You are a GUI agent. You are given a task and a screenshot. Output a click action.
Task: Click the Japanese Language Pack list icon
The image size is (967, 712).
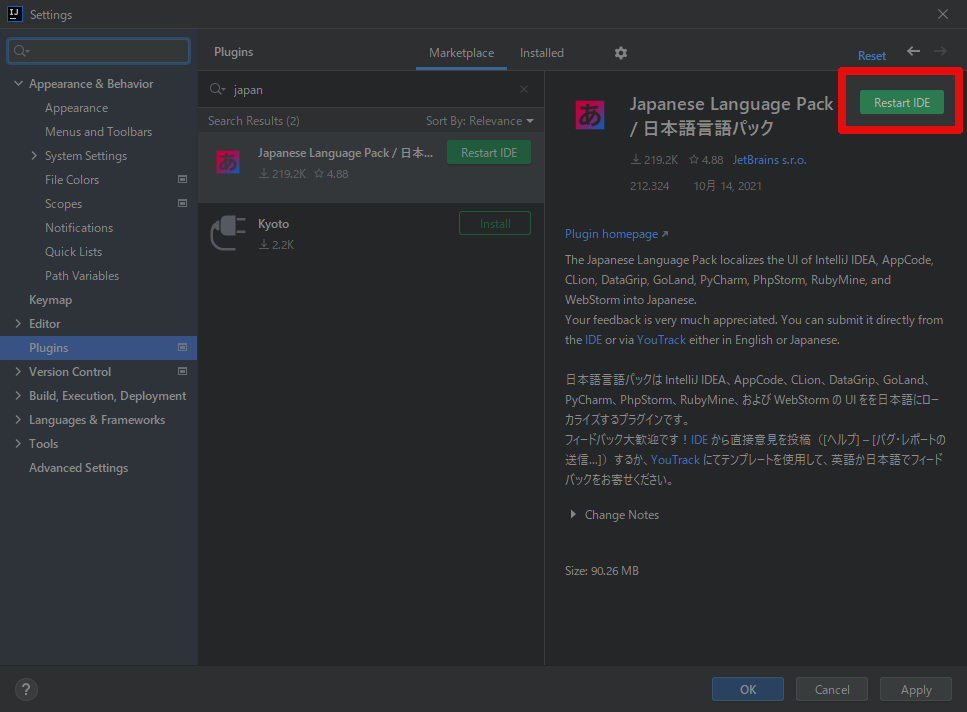click(228, 162)
